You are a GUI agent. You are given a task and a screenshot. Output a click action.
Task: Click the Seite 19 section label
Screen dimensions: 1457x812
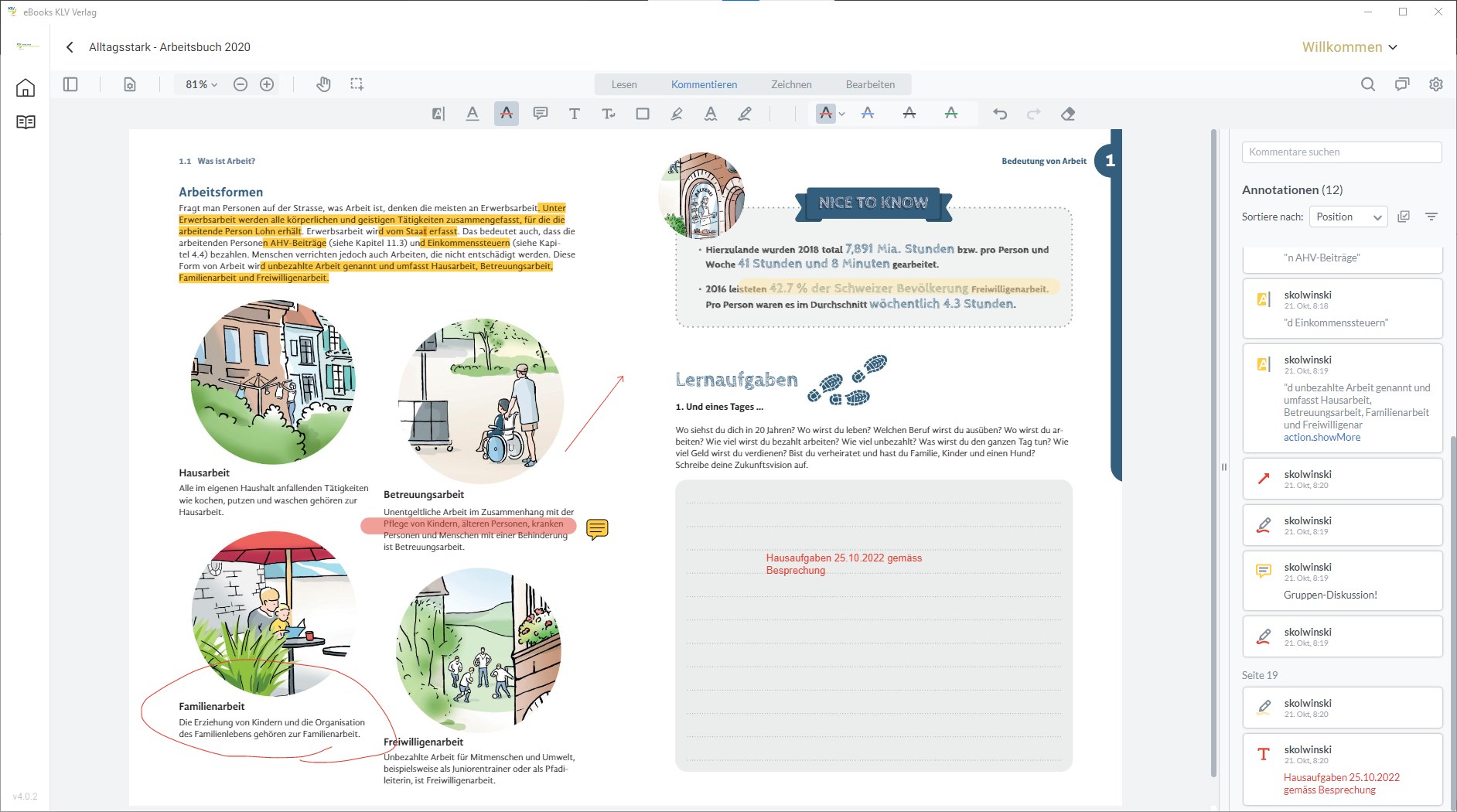1260,675
